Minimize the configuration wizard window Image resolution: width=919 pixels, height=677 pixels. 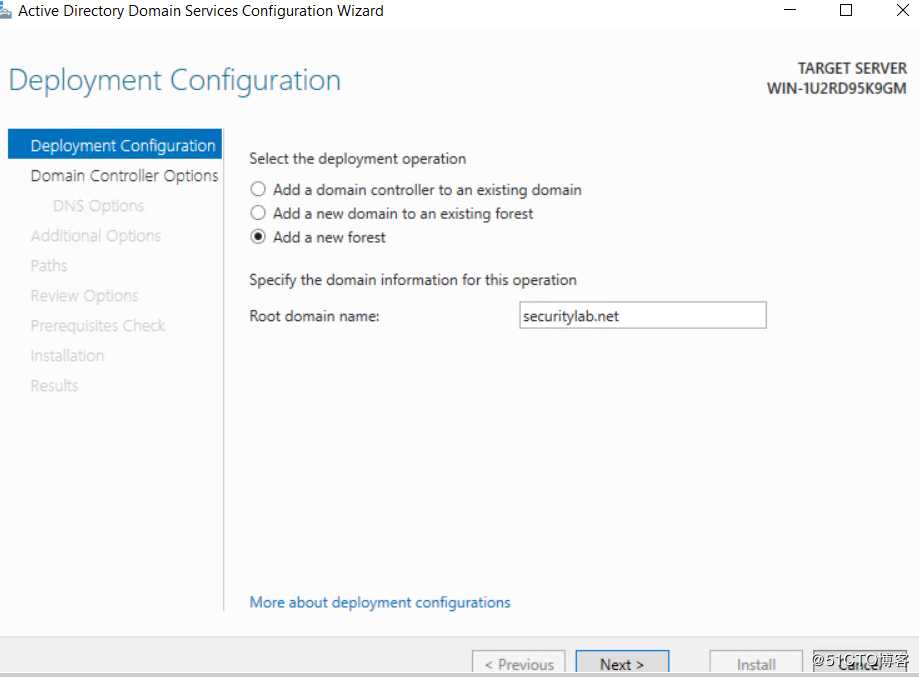[789, 10]
